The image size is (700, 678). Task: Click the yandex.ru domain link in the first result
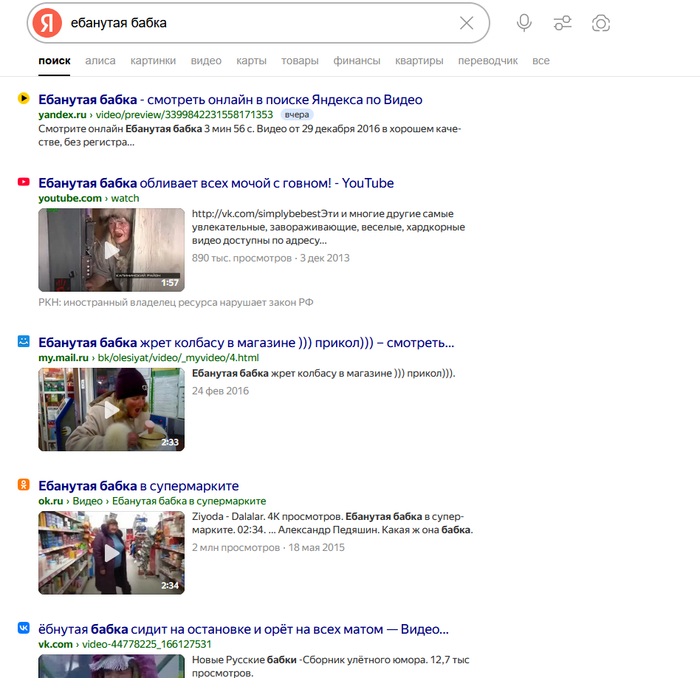tap(62, 115)
